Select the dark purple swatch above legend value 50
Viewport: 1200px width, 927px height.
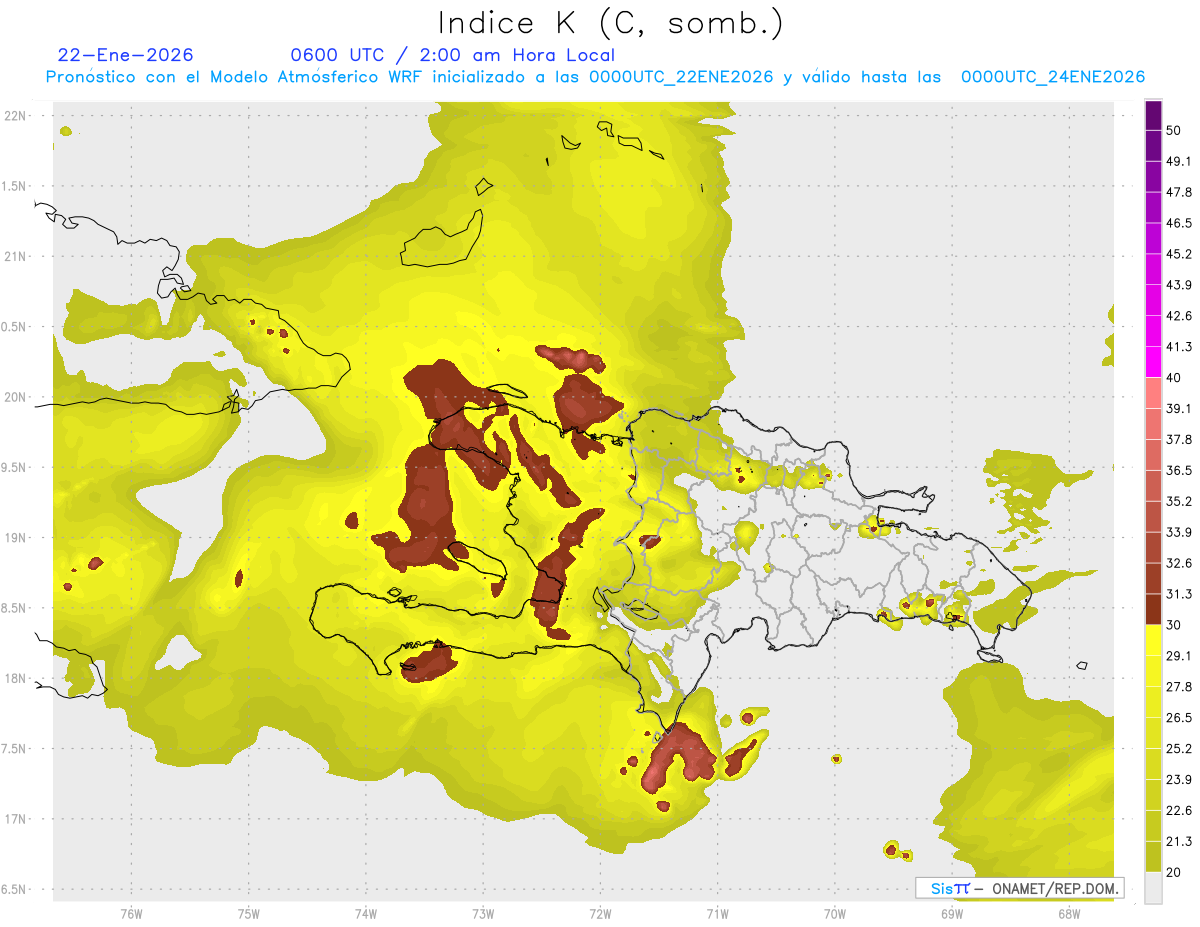pos(1153,115)
